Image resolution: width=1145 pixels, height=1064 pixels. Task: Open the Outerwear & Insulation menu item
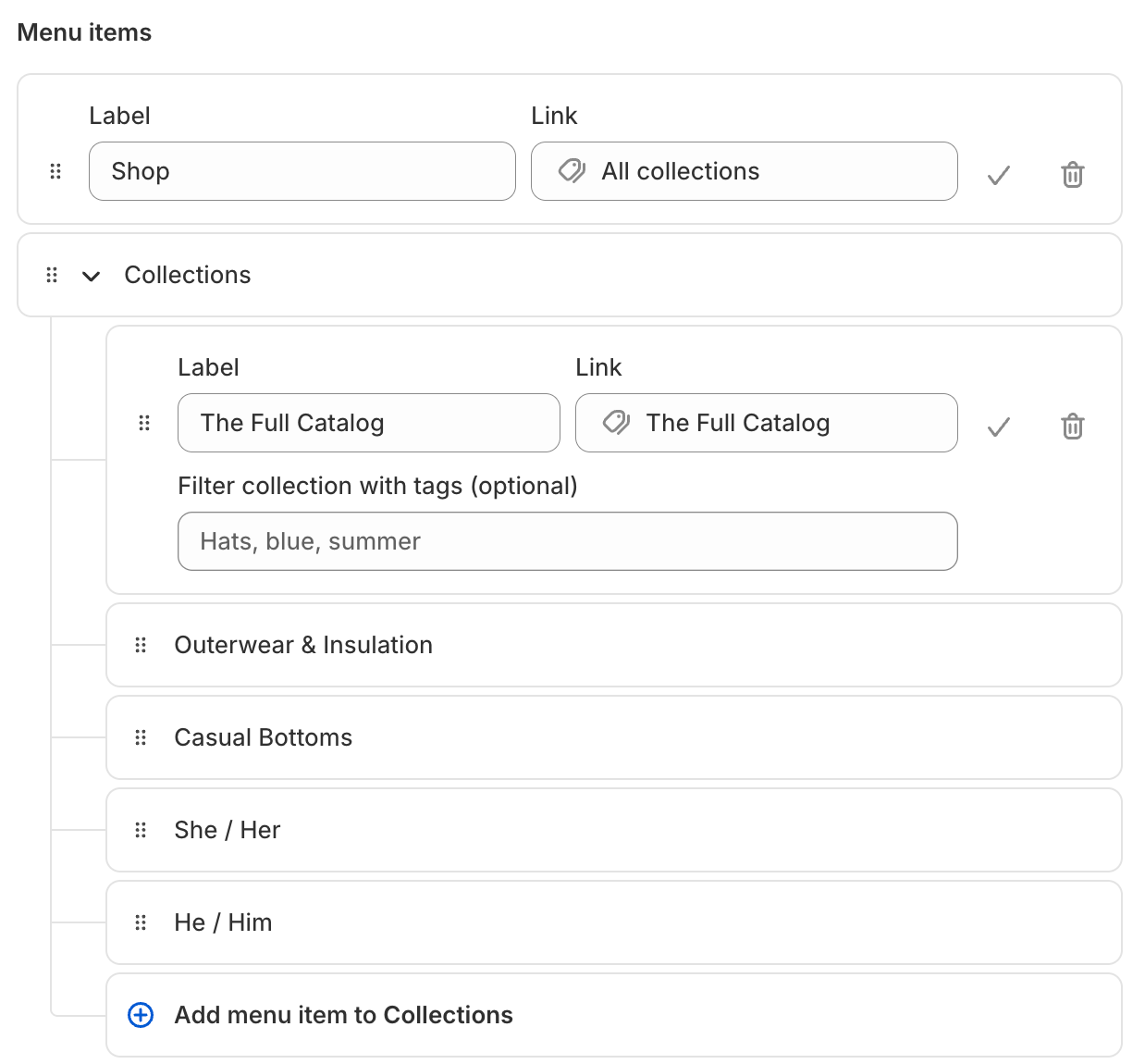click(614, 645)
